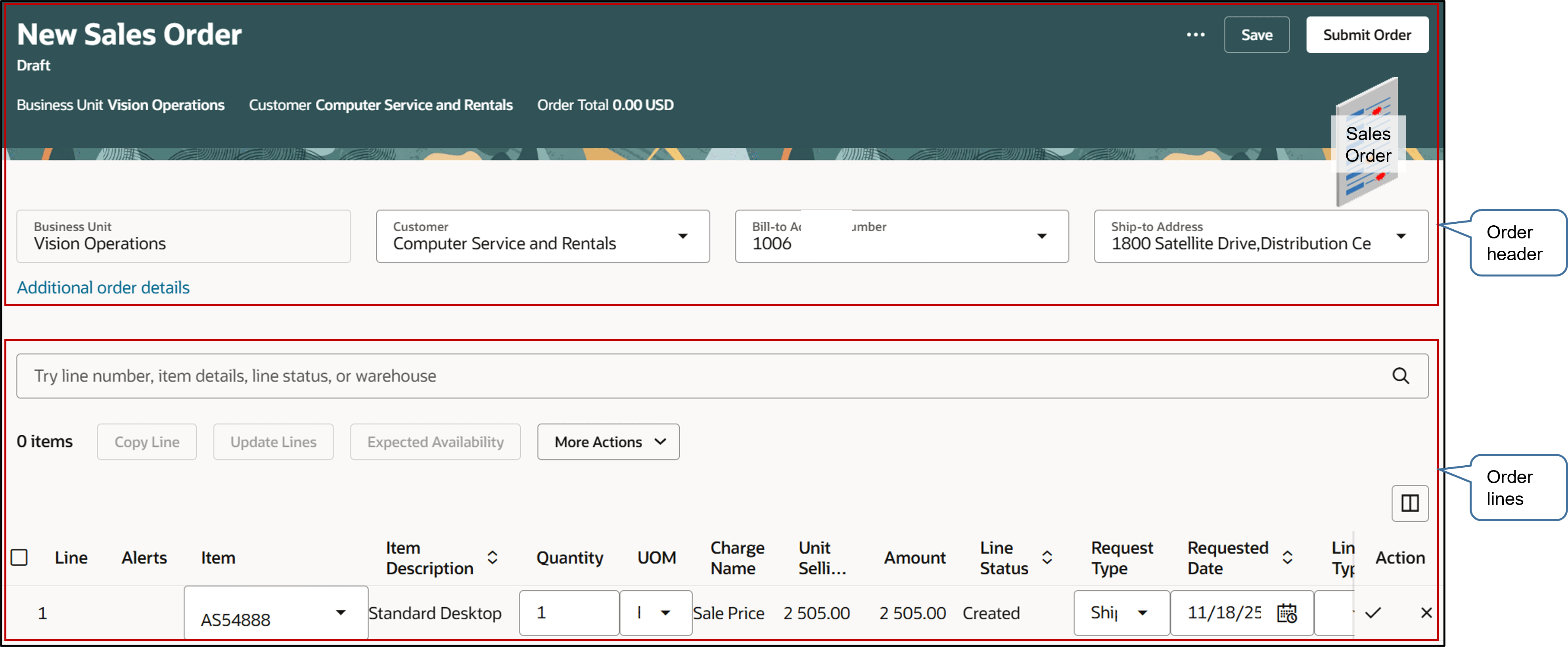This screenshot has height=647, width=1568.
Task: Open the Item dropdown showing AS54888
Action: coord(341,613)
